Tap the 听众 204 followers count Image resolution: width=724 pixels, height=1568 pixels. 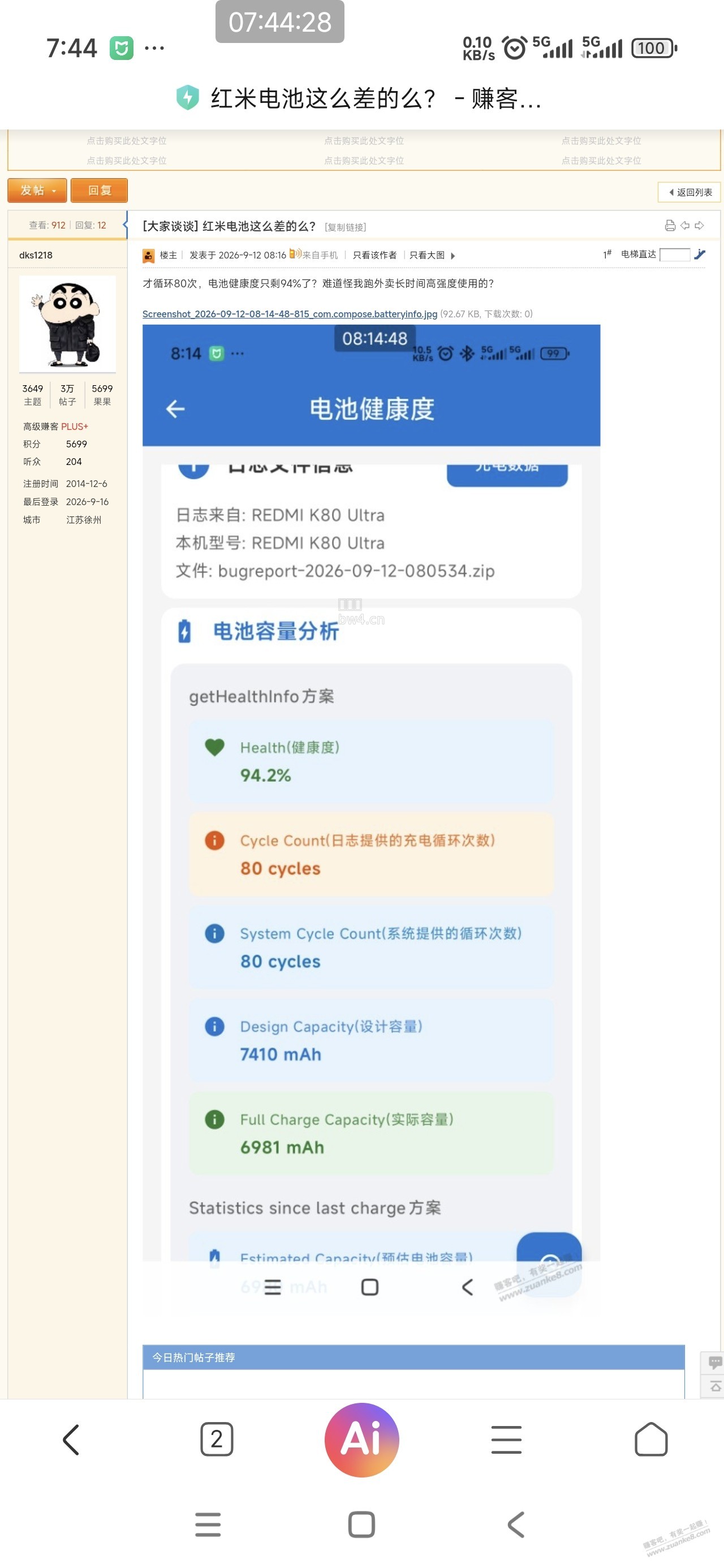pos(53,462)
